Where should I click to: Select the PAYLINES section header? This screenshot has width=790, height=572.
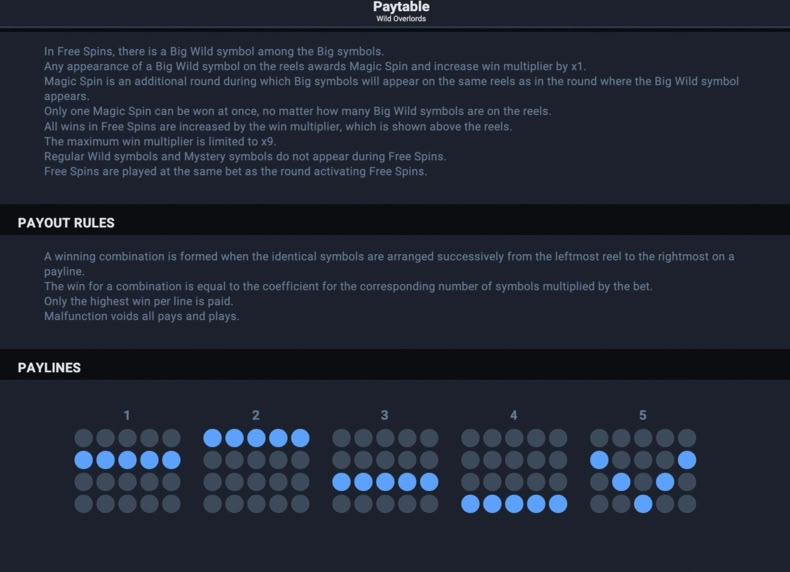point(49,367)
